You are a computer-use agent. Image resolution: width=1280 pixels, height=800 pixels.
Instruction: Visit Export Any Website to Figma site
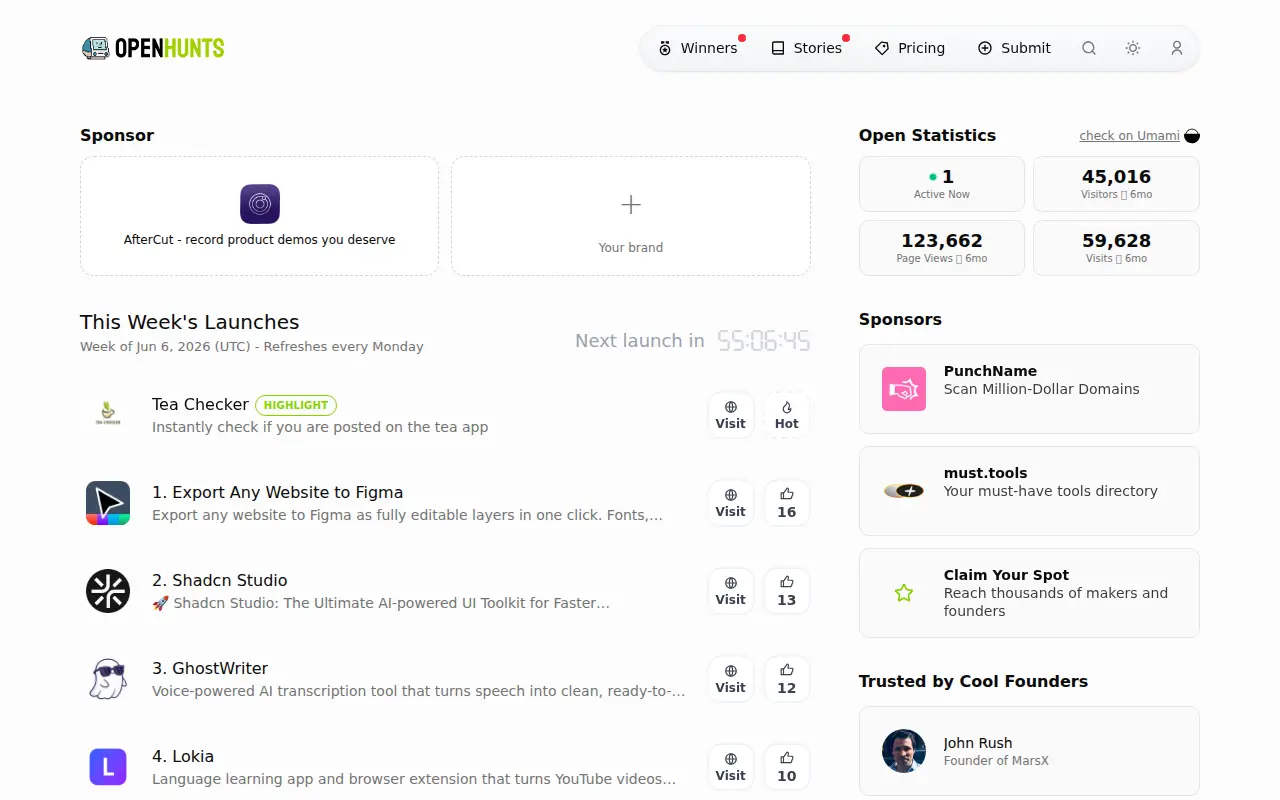(731, 503)
